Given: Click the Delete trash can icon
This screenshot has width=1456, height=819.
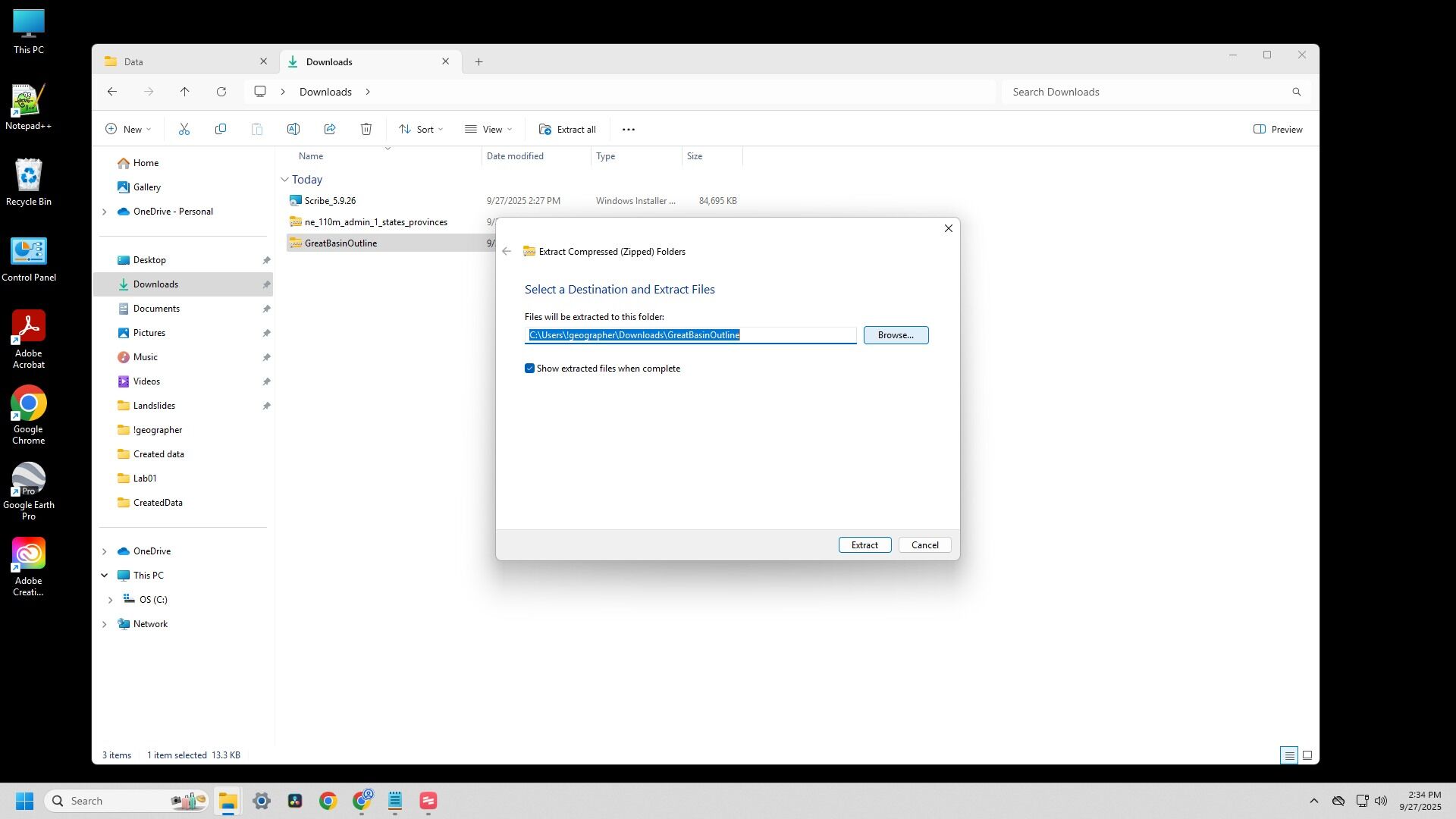Looking at the screenshot, I should pos(366,130).
